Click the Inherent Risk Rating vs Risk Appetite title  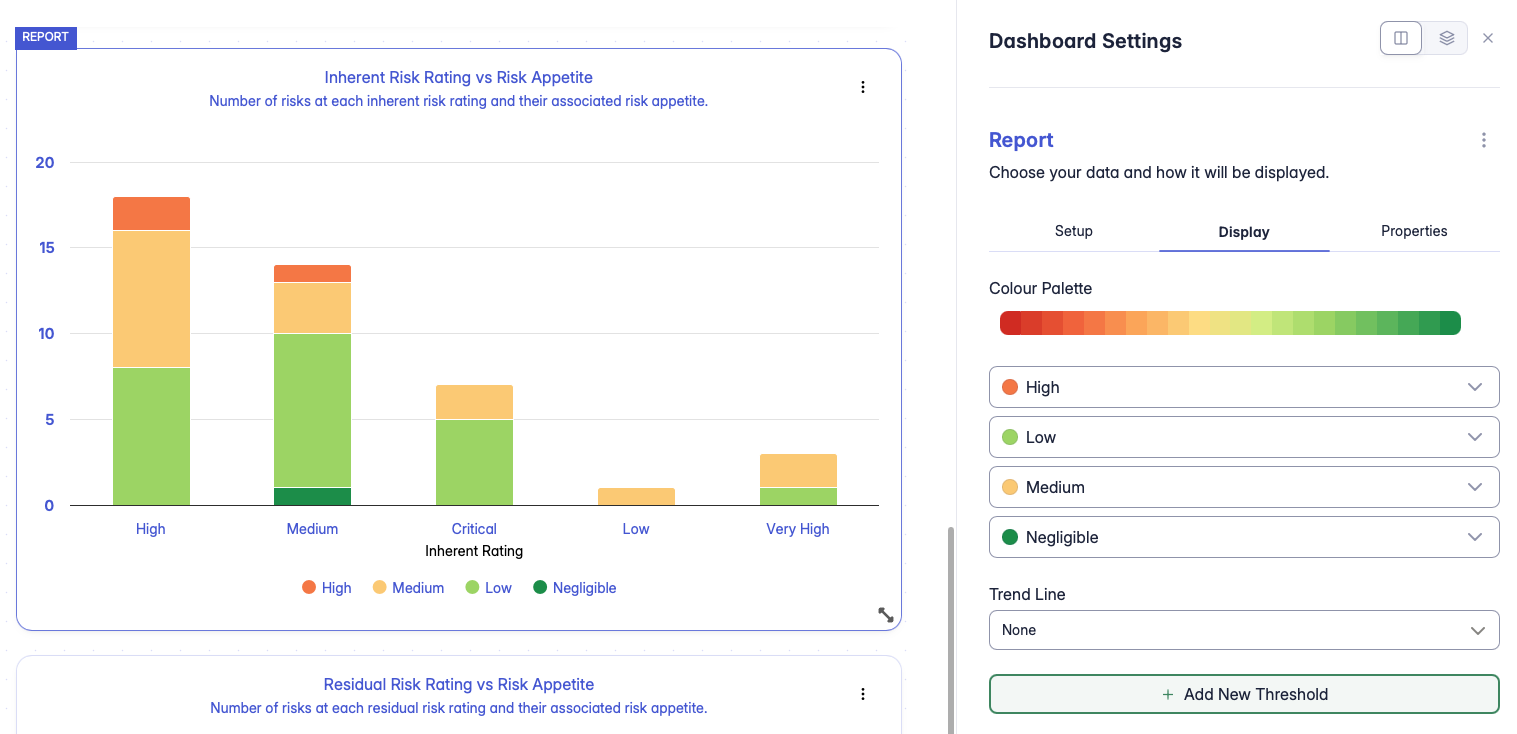coord(458,77)
